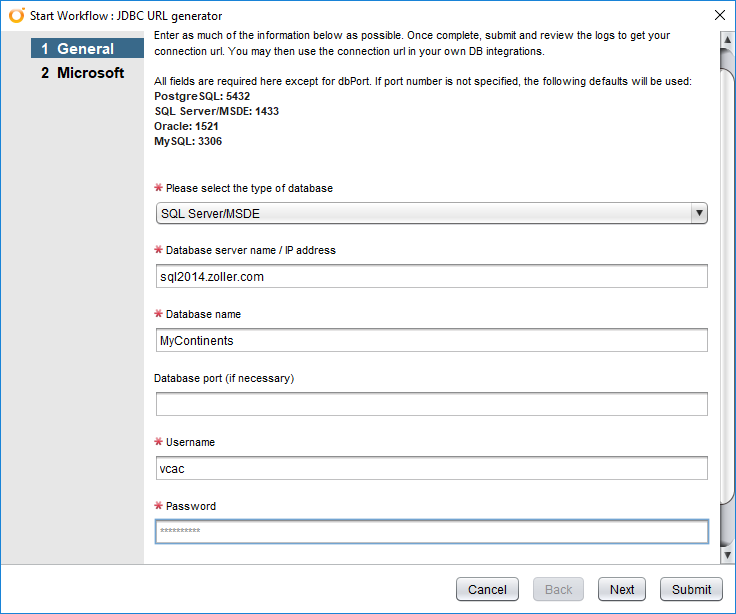
Task: Focus the Database port field
Action: coord(431,404)
